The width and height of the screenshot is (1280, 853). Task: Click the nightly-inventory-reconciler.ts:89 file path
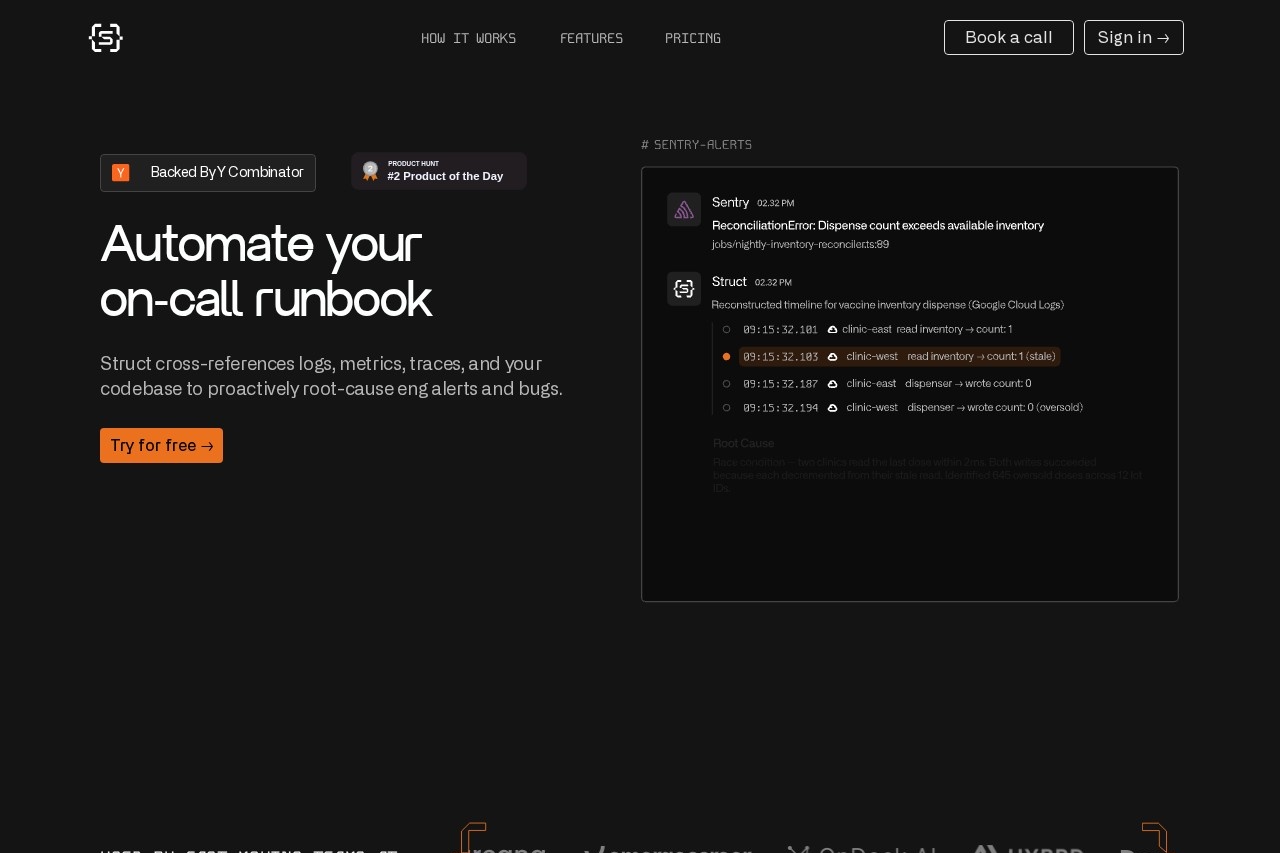pos(800,244)
